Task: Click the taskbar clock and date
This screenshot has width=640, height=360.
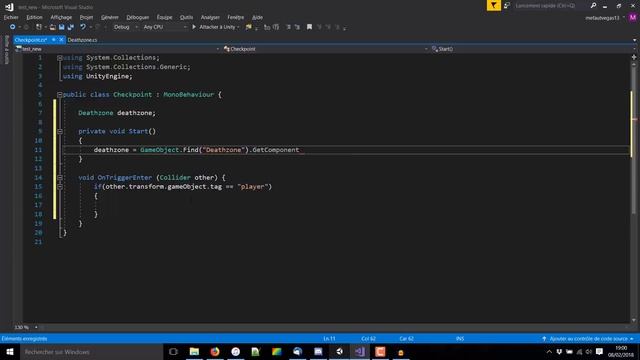Action: pos(621,351)
